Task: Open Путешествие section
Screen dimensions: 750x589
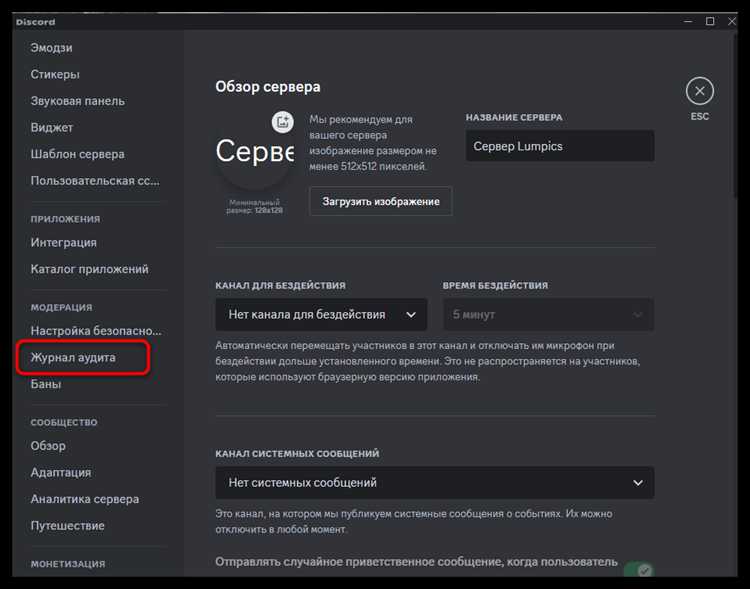Action: pos(67,525)
